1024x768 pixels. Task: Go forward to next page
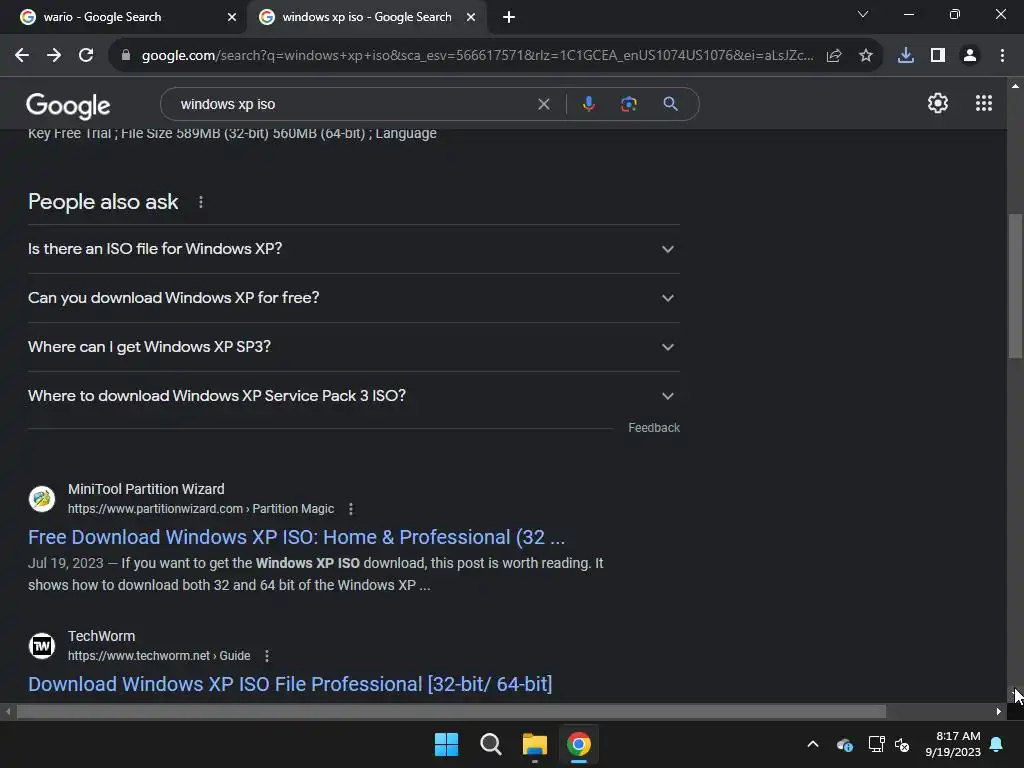54,56
